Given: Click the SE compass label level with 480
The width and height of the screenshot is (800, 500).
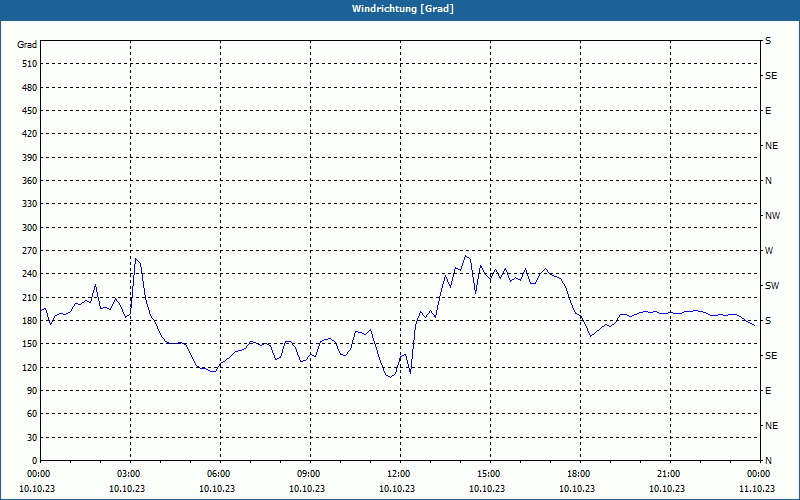Looking at the screenshot, I should coord(771,76).
